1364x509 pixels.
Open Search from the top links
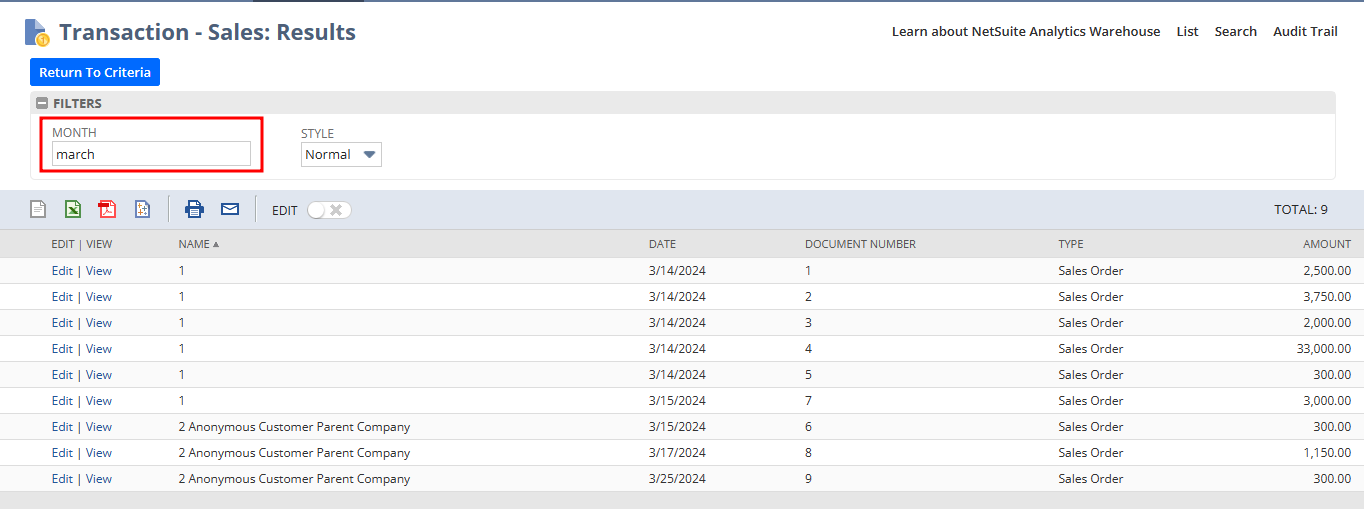[1235, 32]
